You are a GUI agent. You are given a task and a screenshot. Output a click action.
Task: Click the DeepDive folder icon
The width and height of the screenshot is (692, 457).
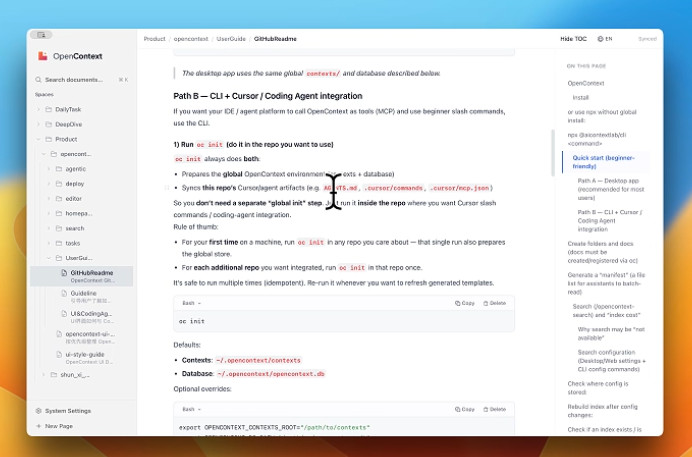[x=49, y=124]
